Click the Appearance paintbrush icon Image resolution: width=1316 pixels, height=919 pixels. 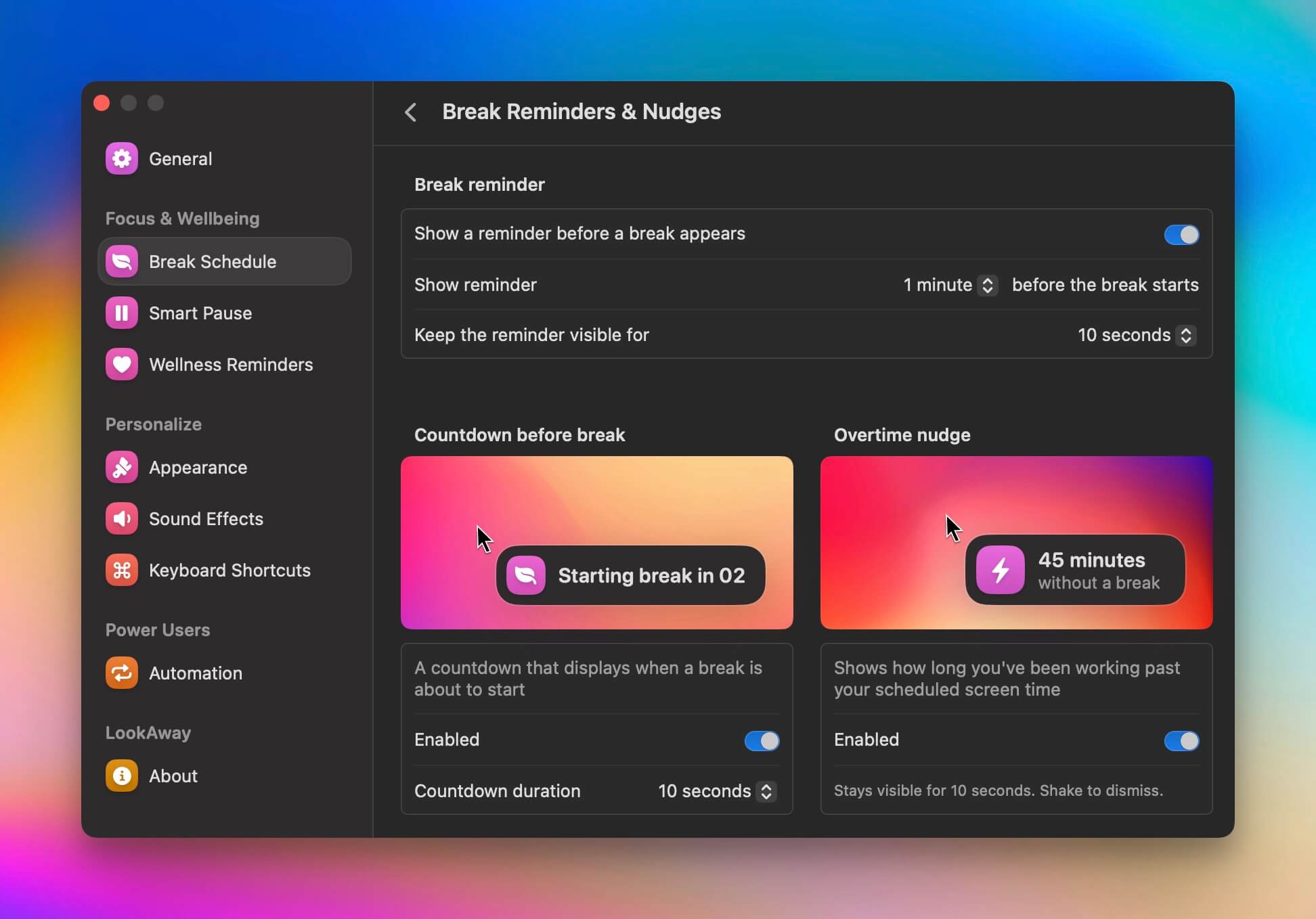[121, 467]
